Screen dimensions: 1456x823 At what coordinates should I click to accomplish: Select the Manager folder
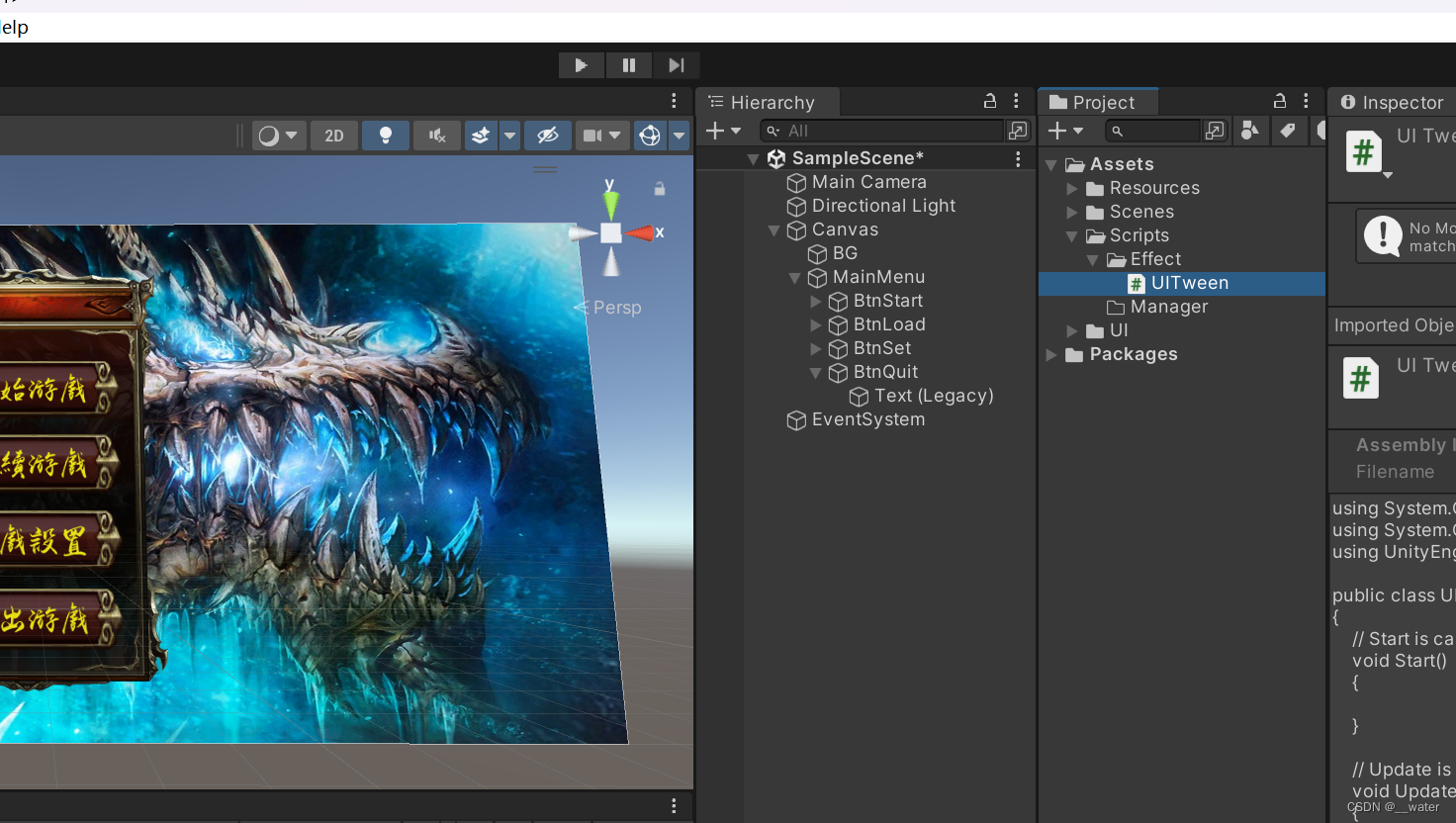coord(1169,307)
